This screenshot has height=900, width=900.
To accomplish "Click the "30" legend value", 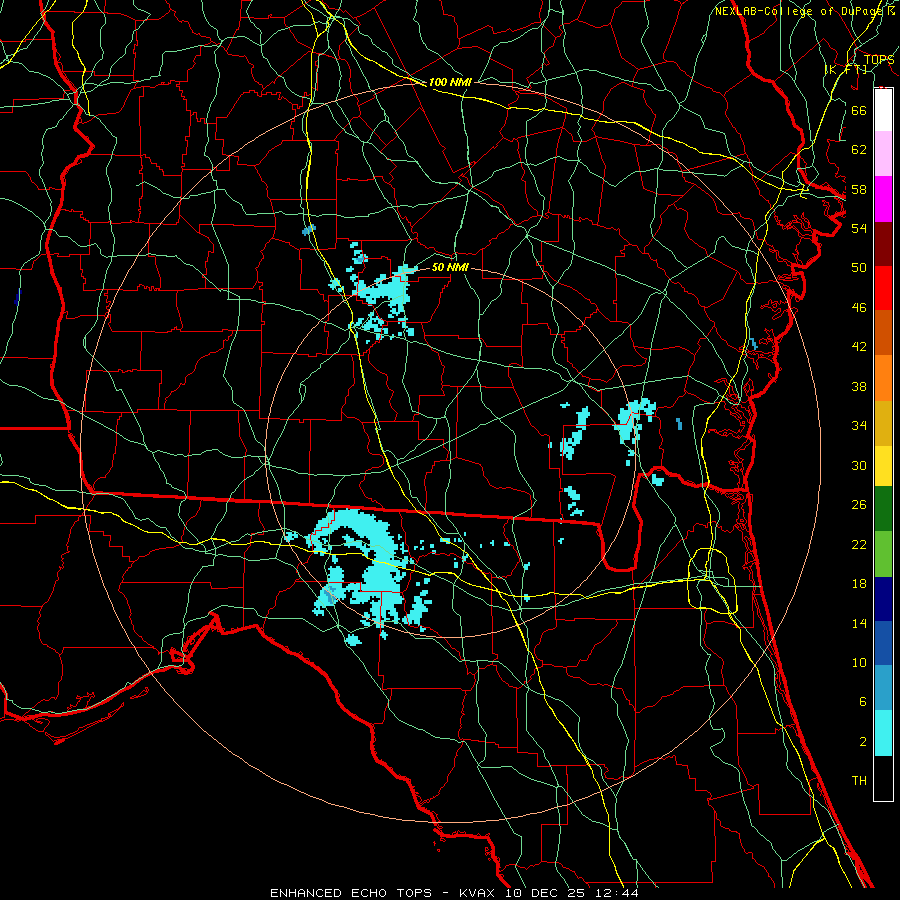I will click(x=859, y=465).
